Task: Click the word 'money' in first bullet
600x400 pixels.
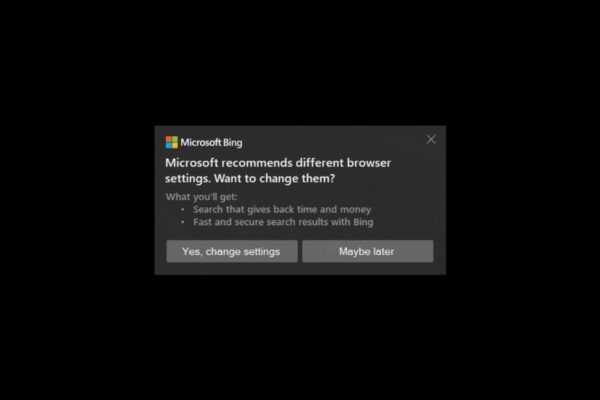Action: (356, 210)
